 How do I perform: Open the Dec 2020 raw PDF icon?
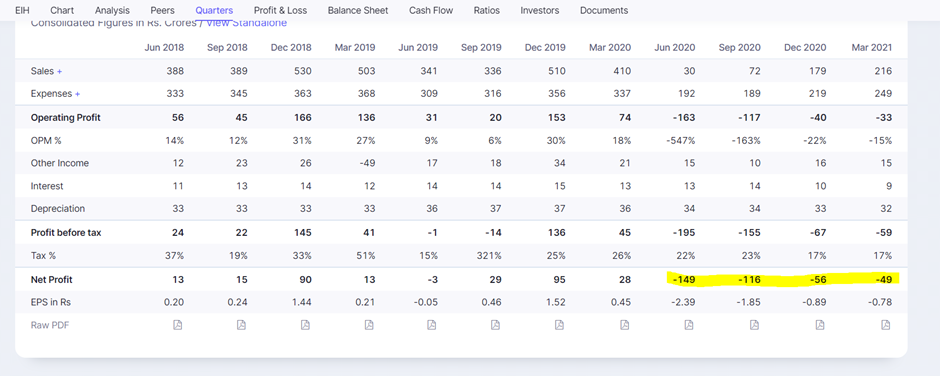tap(820, 325)
